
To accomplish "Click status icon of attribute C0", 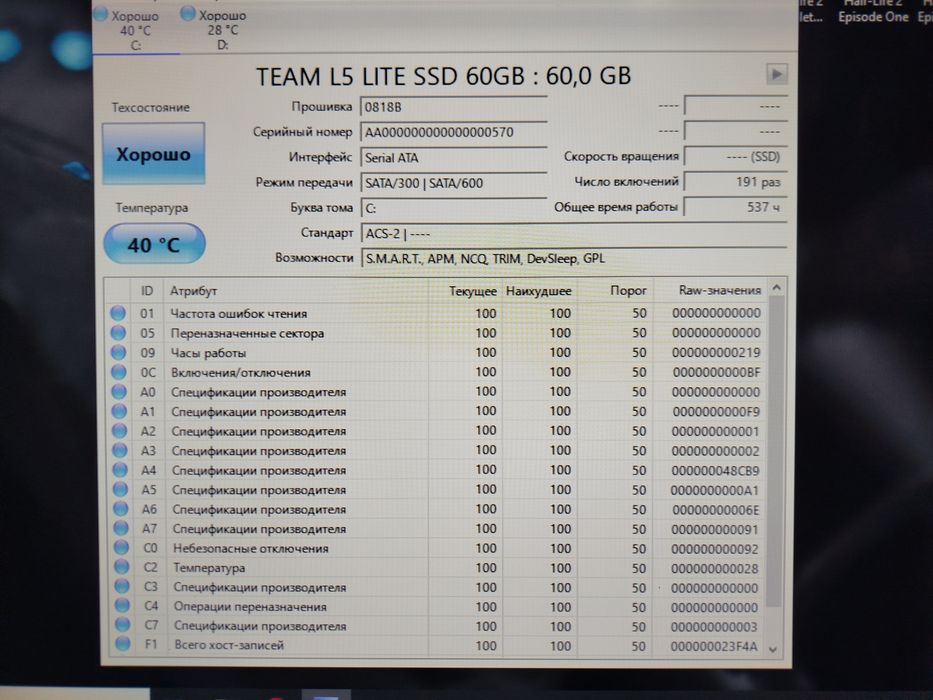I will tap(121, 548).
